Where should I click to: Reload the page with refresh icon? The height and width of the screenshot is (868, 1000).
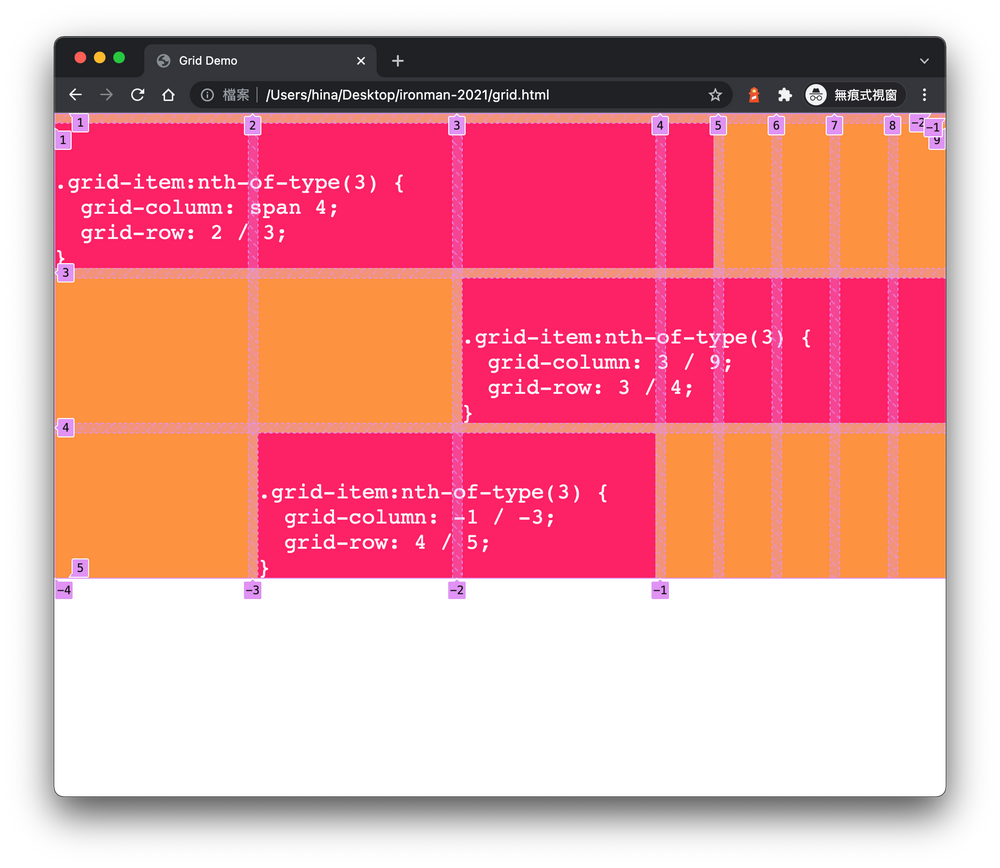137,95
